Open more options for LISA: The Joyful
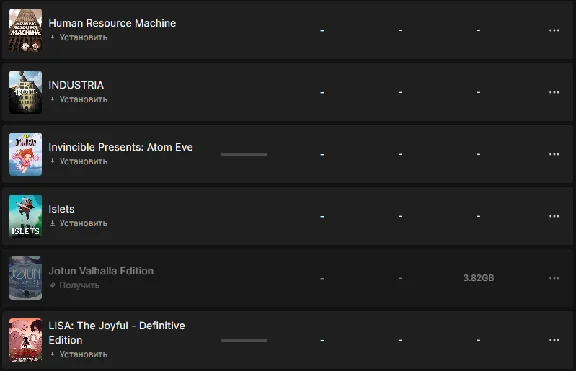This screenshot has width=576, height=371. pyautogui.click(x=554, y=340)
